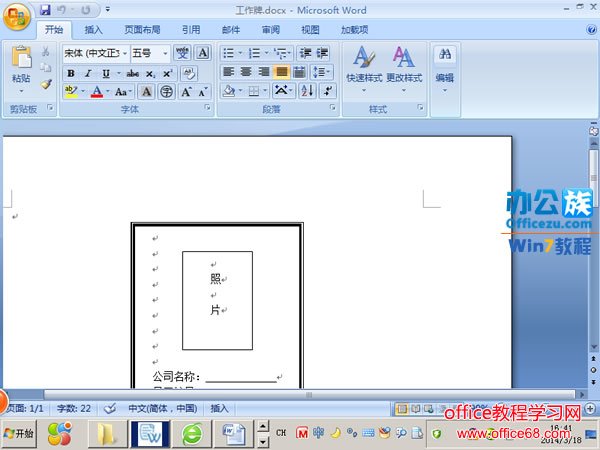Screen dimensions: 600x450
Task: Open the Change Case (Aa) menu
Action: click(123, 92)
